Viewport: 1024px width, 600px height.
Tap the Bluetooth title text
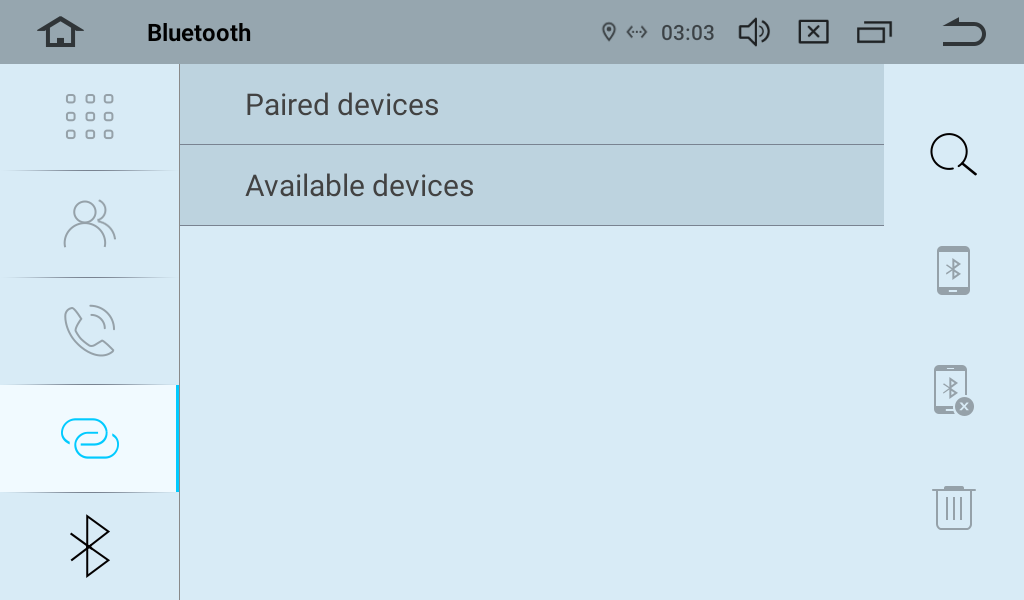199,33
